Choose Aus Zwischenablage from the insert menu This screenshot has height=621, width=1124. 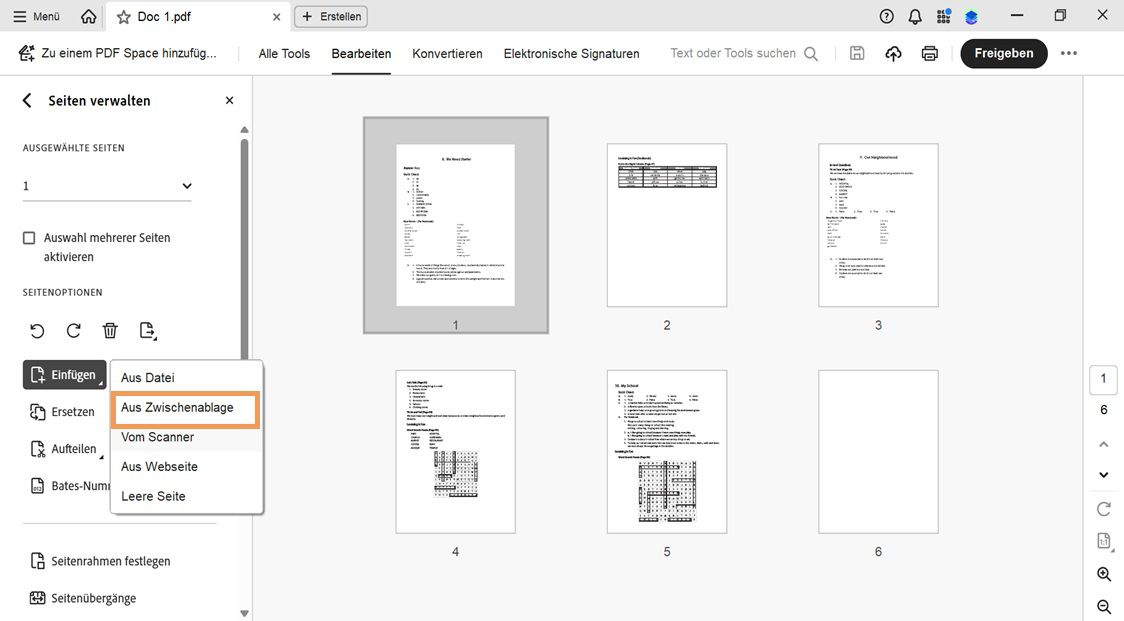(175, 407)
